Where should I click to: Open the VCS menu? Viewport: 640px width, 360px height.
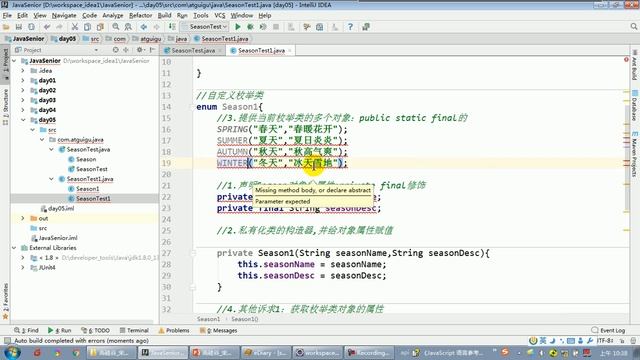click(x=220, y=16)
